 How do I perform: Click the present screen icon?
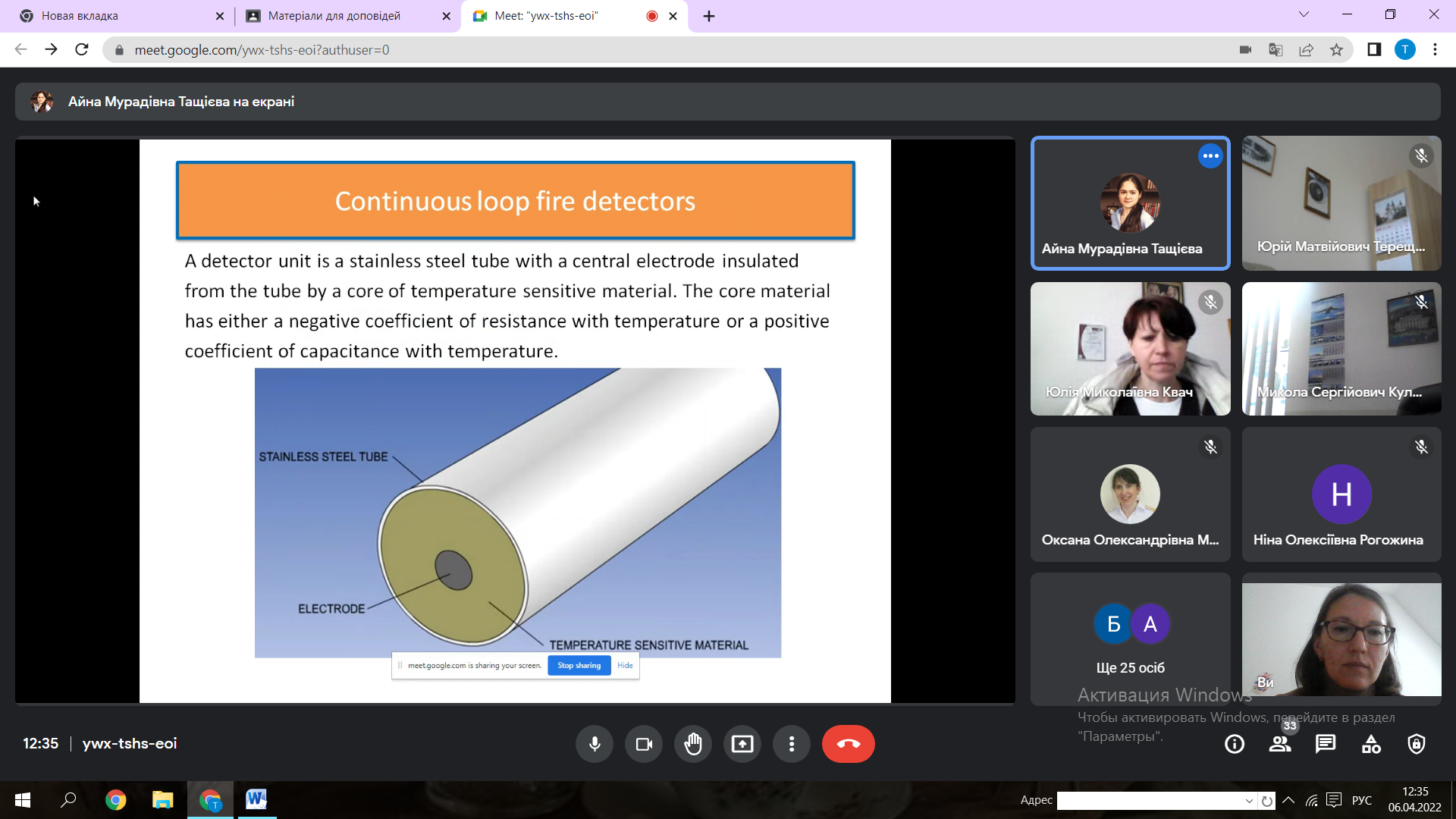point(742,744)
